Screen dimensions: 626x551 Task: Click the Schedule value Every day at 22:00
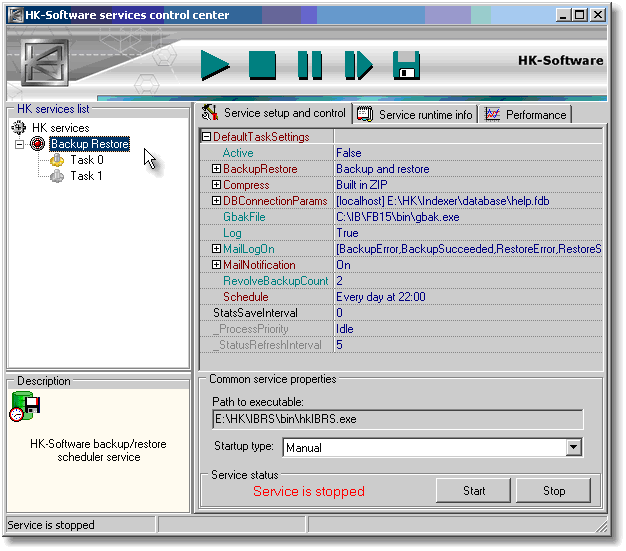coord(381,297)
